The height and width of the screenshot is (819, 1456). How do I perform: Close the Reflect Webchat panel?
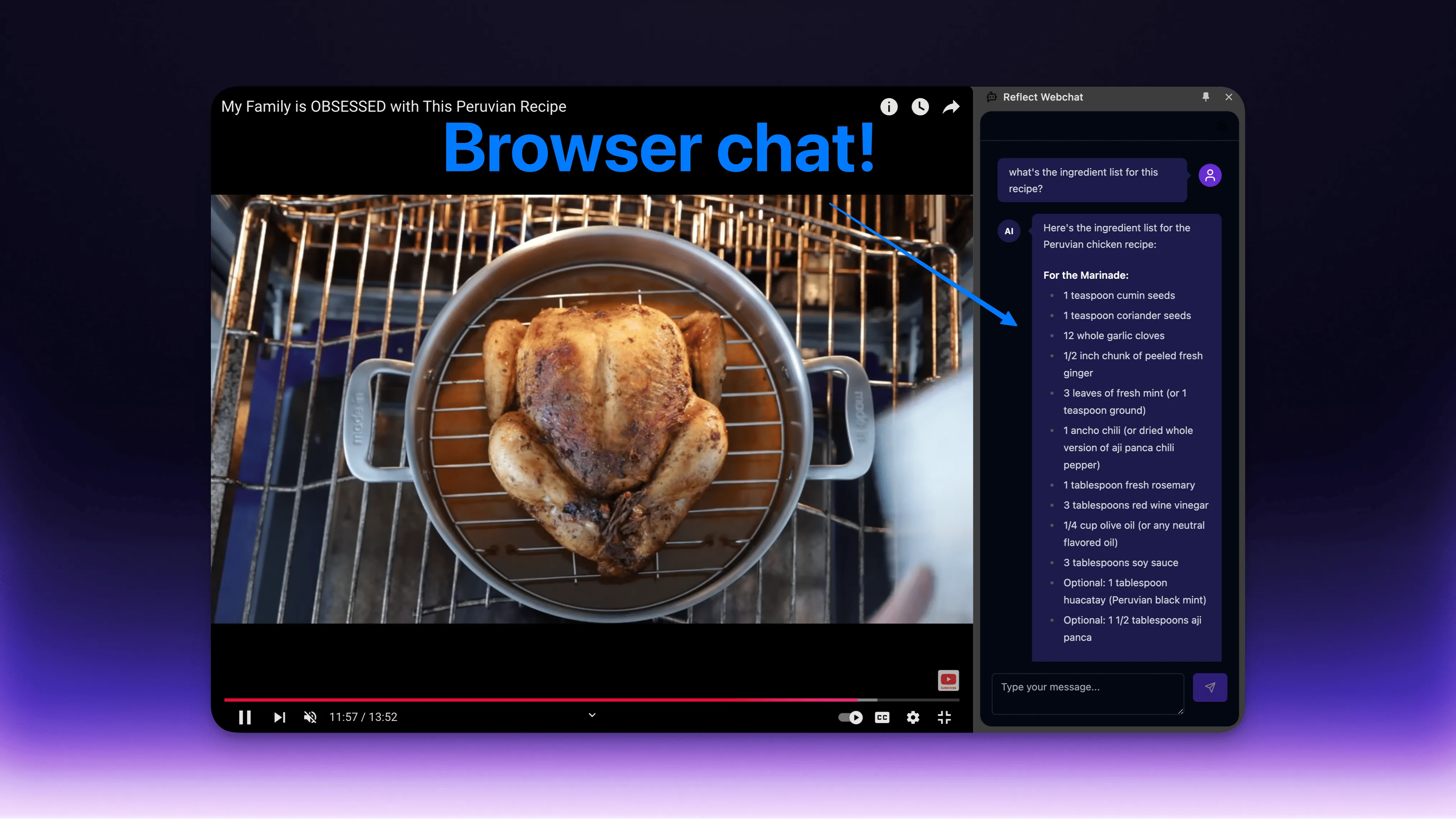point(1229,97)
